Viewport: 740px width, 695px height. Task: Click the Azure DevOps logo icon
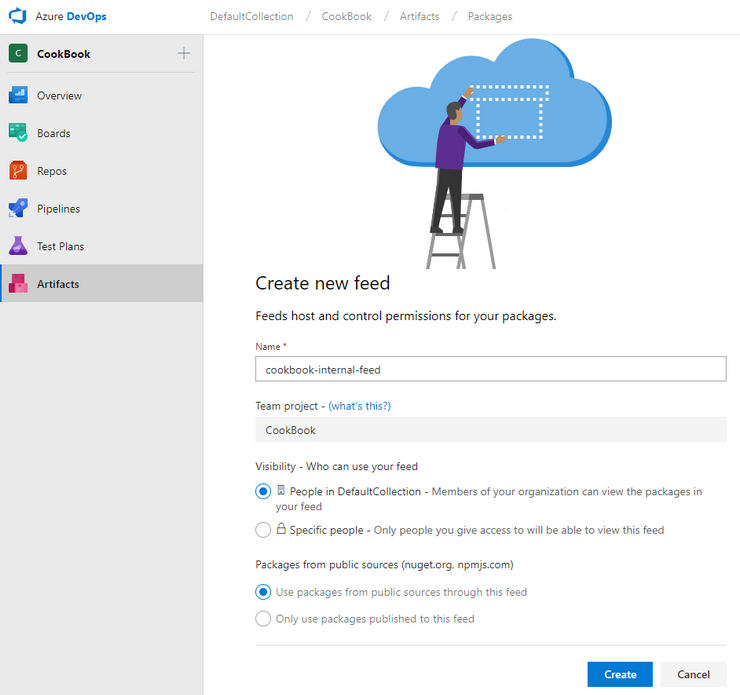[x=18, y=16]
